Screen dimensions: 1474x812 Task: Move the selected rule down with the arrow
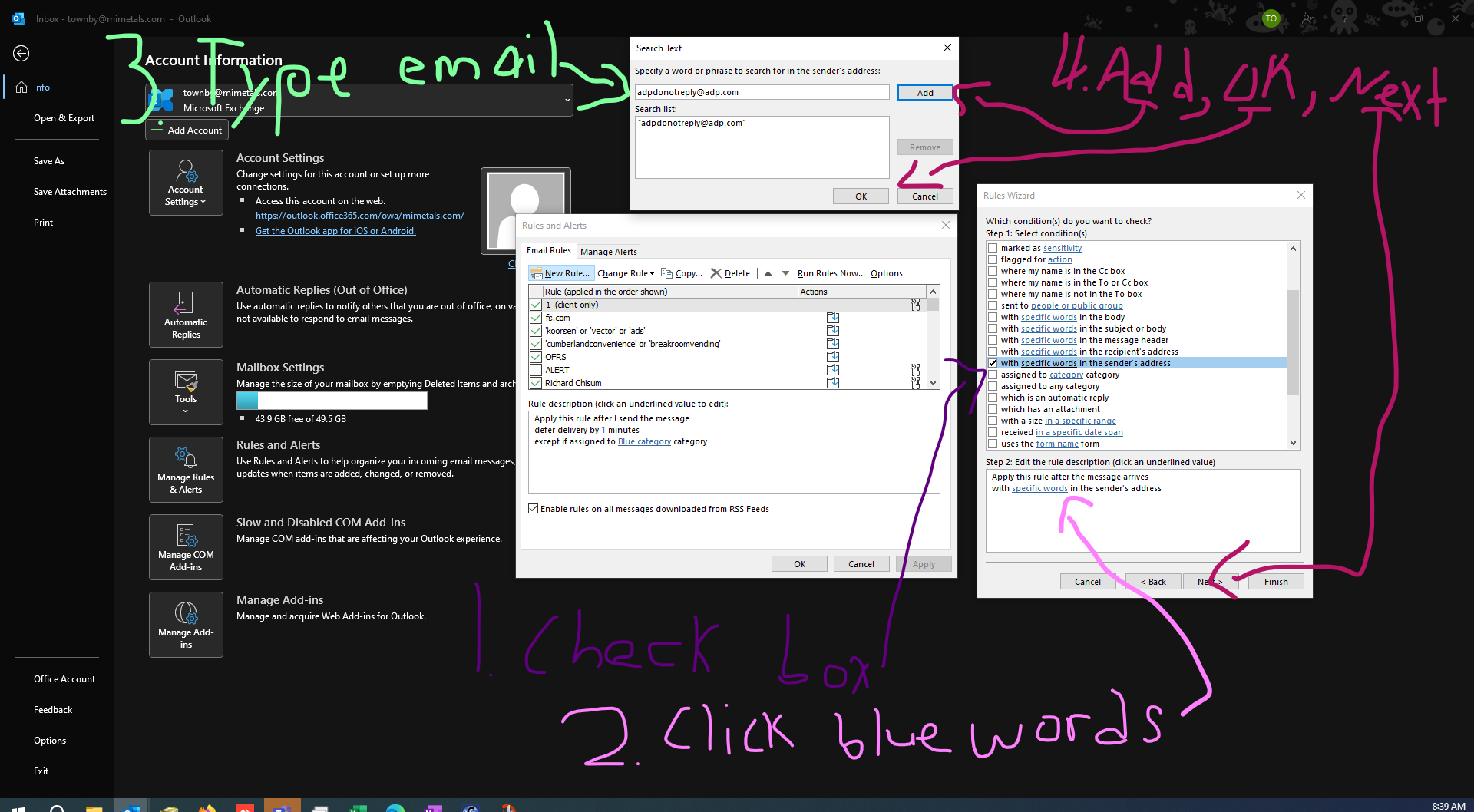click(x=785, y=273)
